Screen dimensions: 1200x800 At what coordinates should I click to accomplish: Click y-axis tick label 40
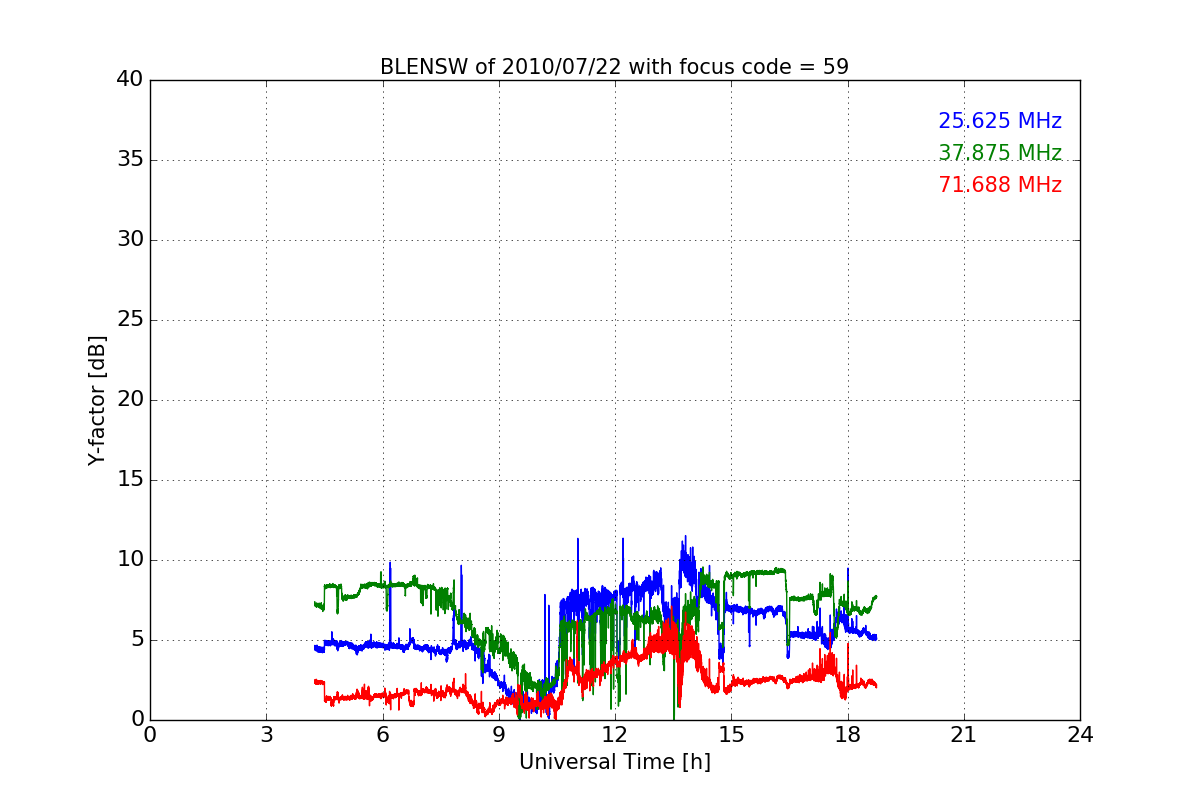130,80
